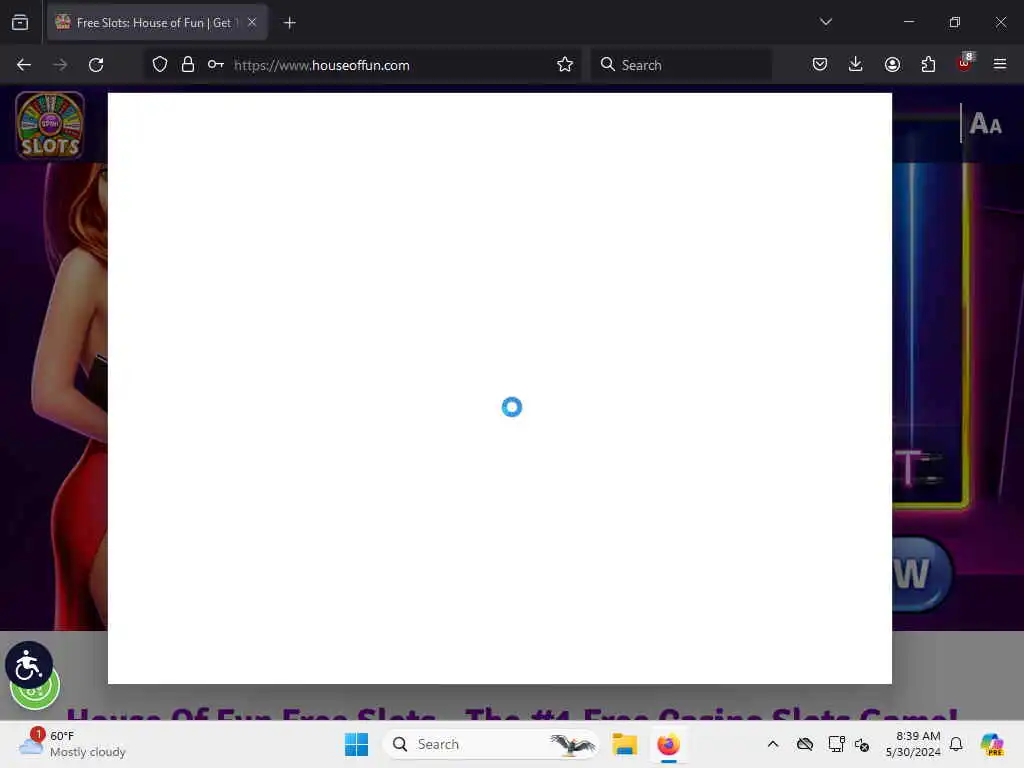The height and width of the screenshot is (768, 1024).
Task: Minimize the Firefox window
Action: [909, 22]
